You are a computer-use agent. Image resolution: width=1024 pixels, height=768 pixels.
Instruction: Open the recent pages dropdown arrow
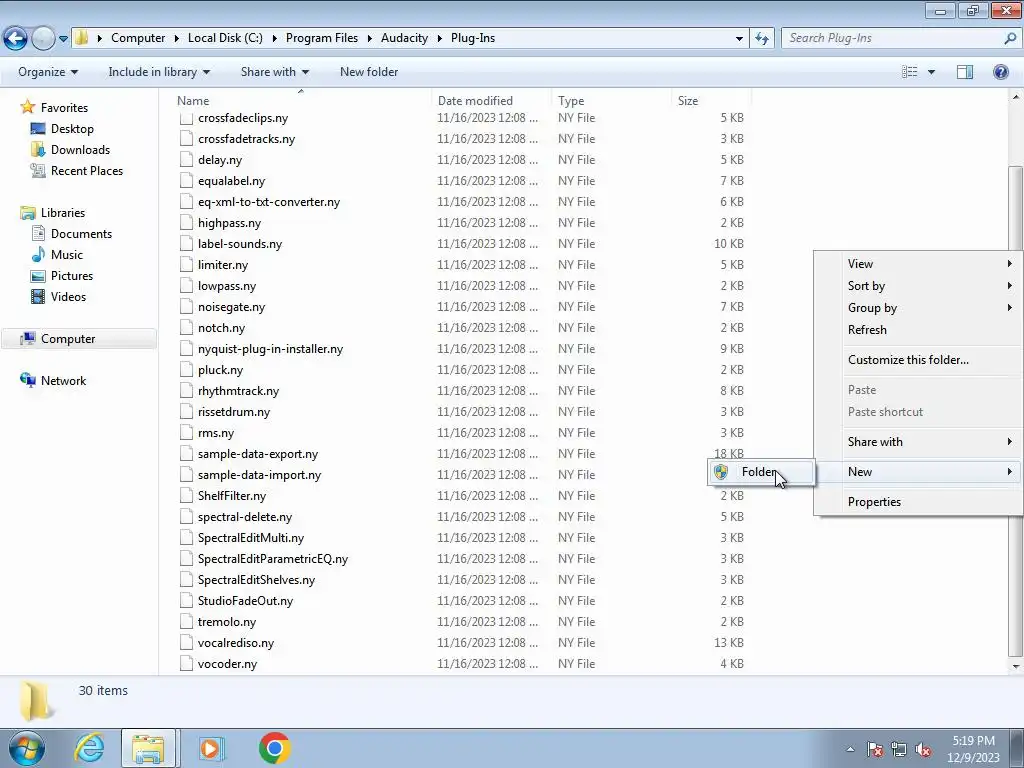click(x=63, y=39)
